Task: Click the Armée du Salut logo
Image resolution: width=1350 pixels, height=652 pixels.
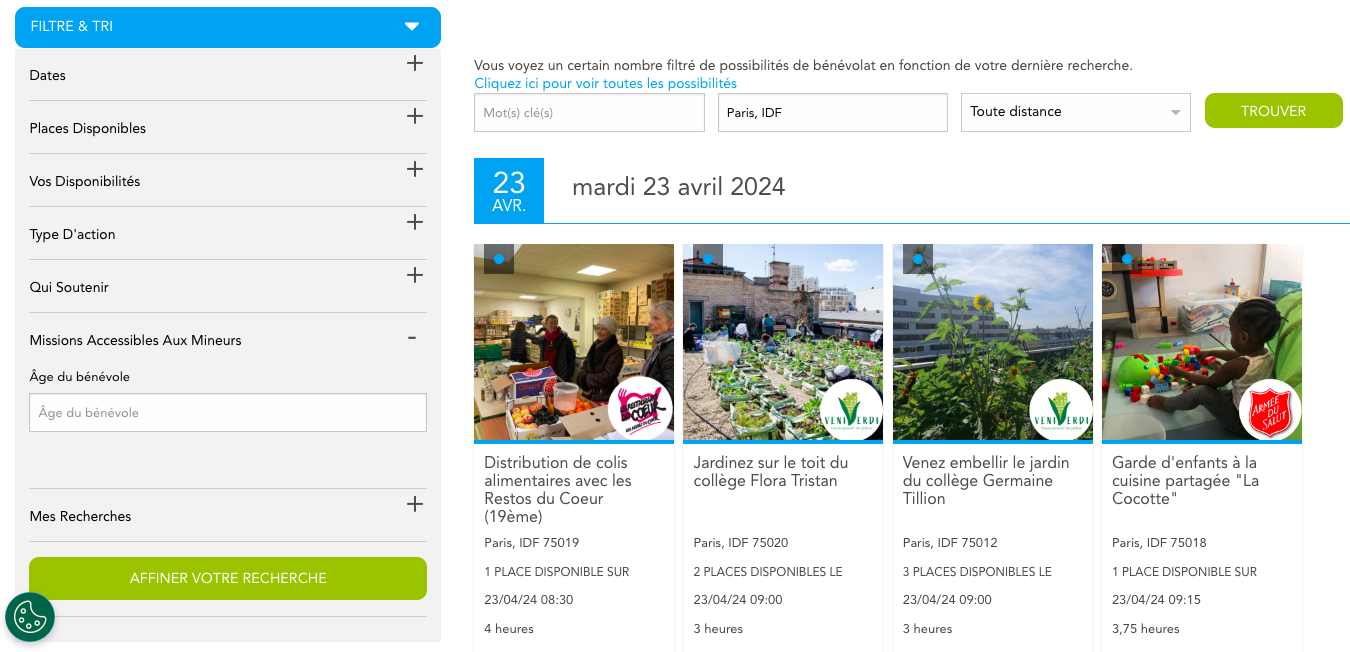Action: click(x=1270, y=409)
